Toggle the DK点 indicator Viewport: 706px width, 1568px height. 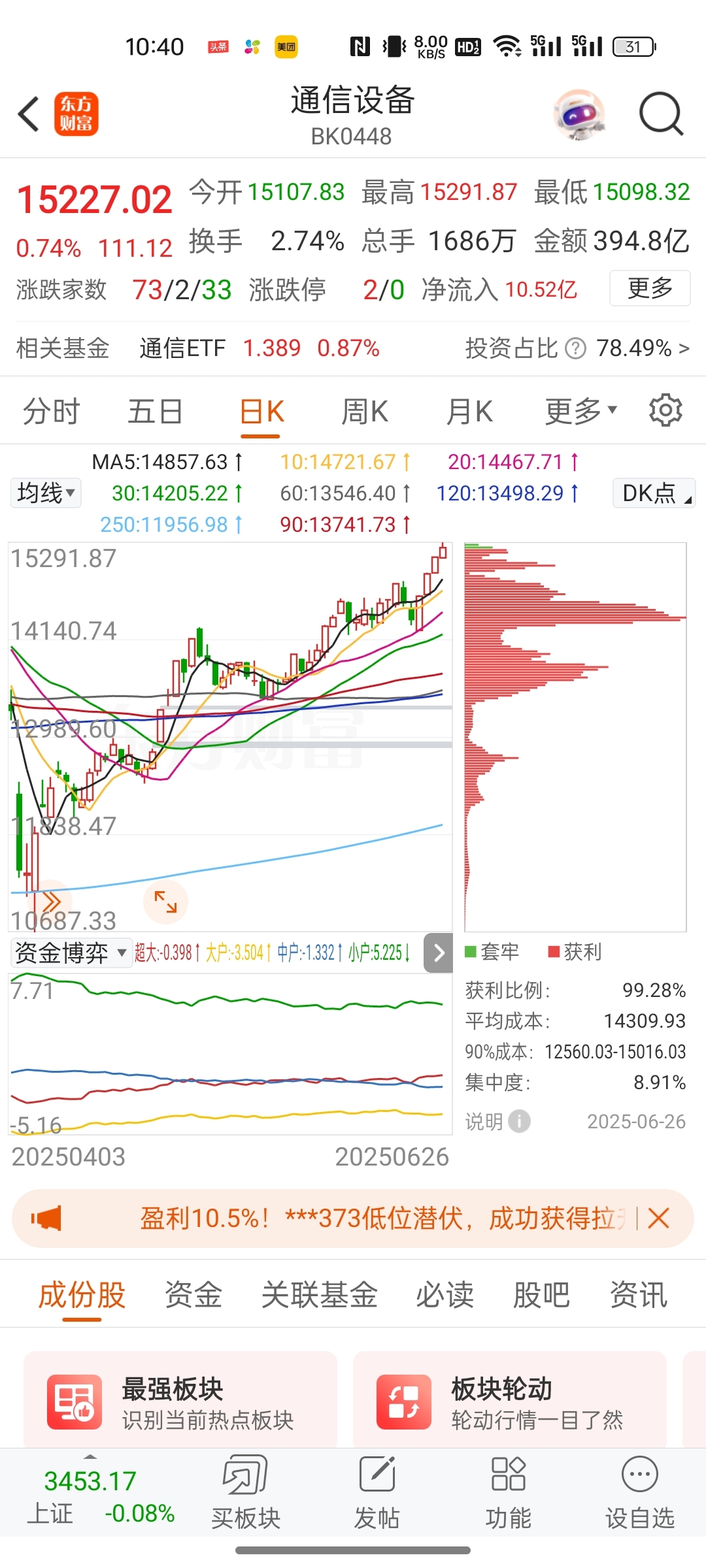tap(654, 493)
